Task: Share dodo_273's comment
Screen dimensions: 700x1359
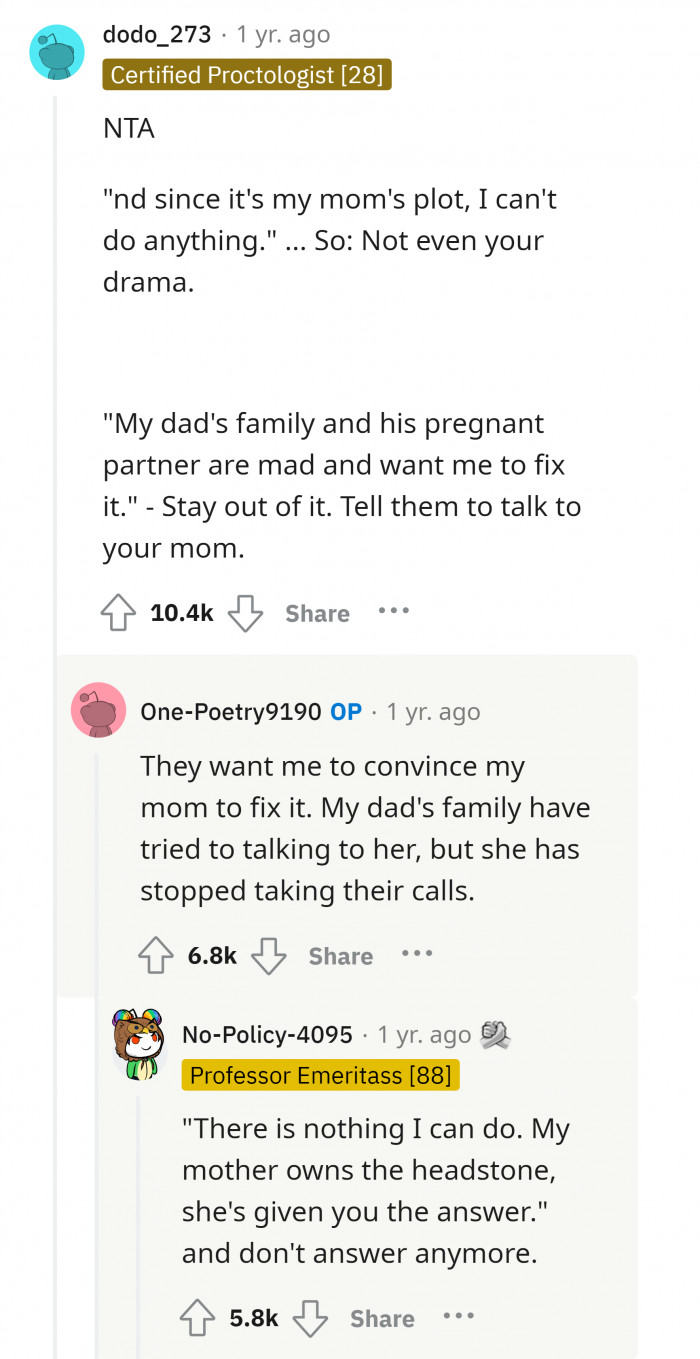Action: (317, 613)
